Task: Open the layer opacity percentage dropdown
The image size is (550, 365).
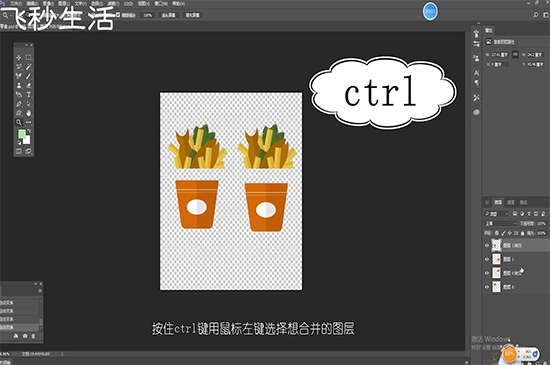Action: click(x=542, y=223)
